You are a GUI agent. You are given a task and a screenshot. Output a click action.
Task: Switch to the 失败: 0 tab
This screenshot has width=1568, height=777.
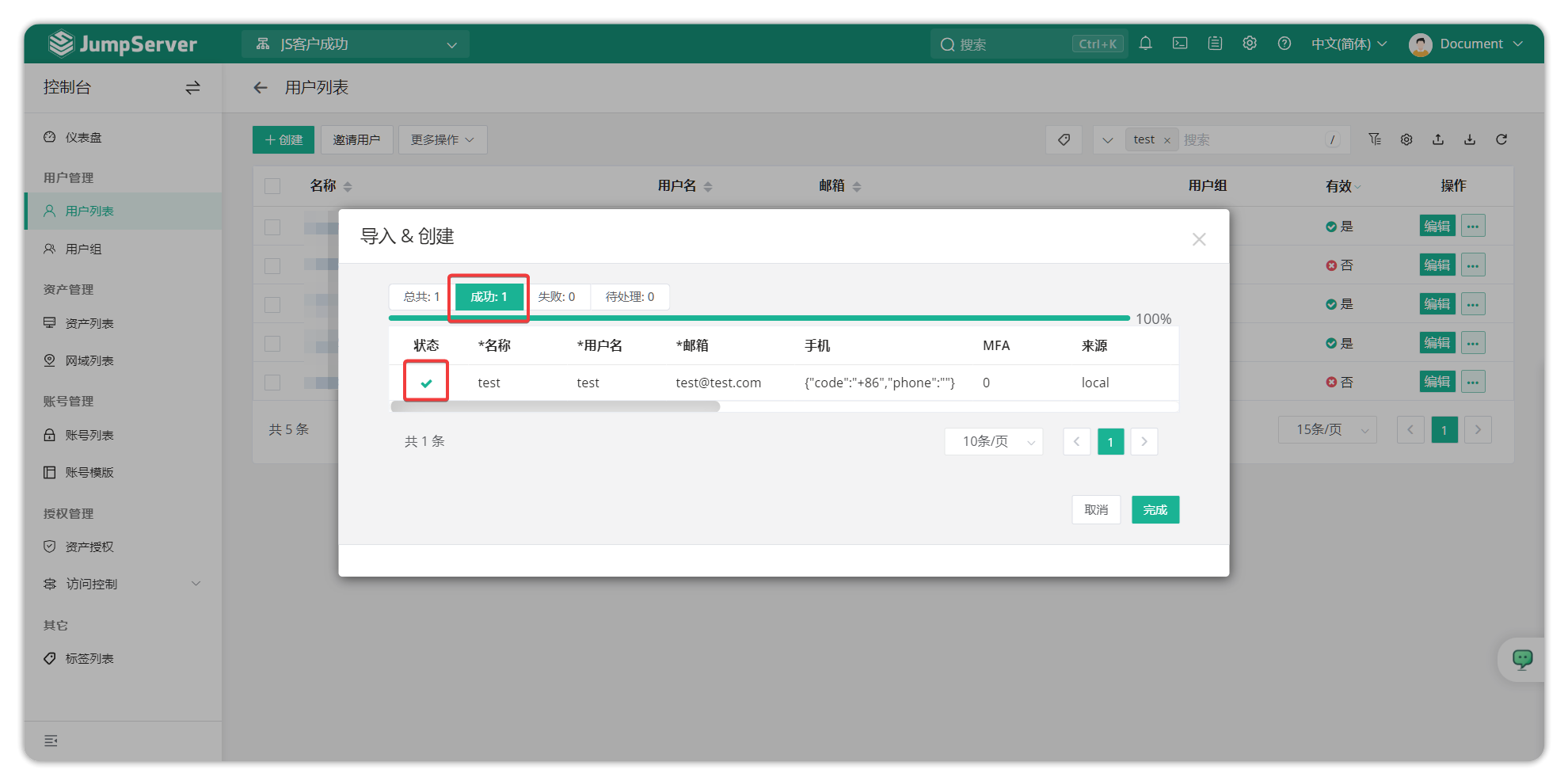(556, 297)
